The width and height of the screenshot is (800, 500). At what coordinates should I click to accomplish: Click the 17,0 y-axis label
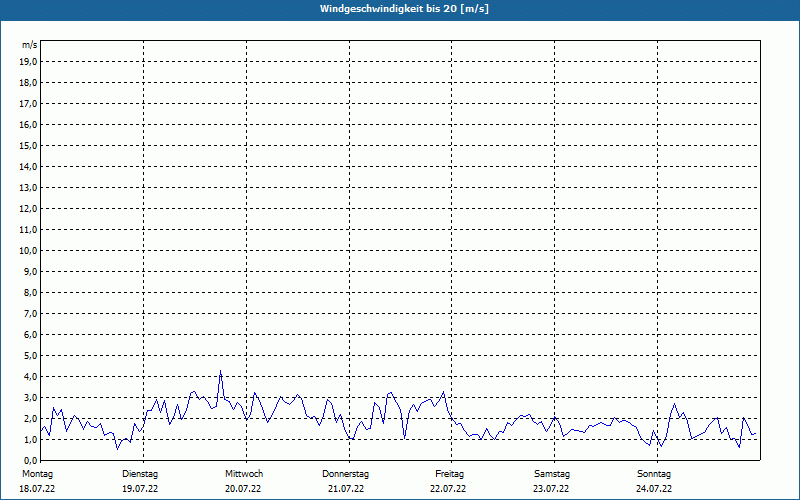(x=30, y=104)
